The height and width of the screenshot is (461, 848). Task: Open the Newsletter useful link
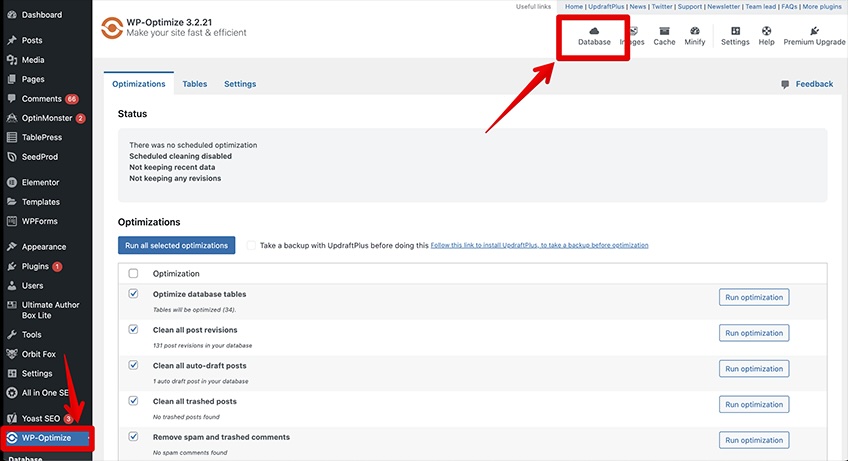(723, 6)
